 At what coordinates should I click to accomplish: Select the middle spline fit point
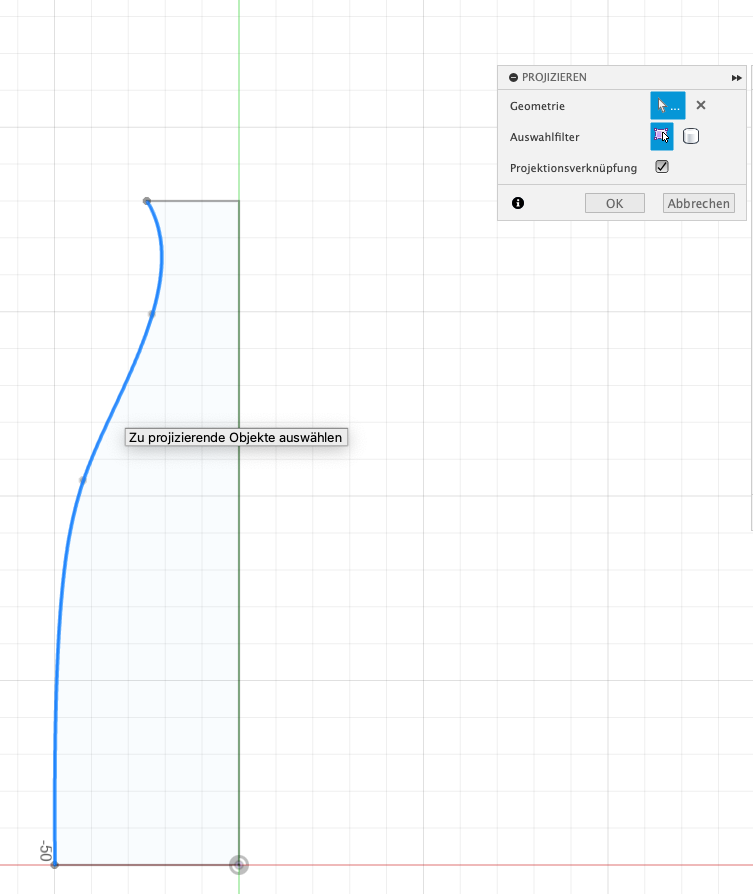pos(83,480)
